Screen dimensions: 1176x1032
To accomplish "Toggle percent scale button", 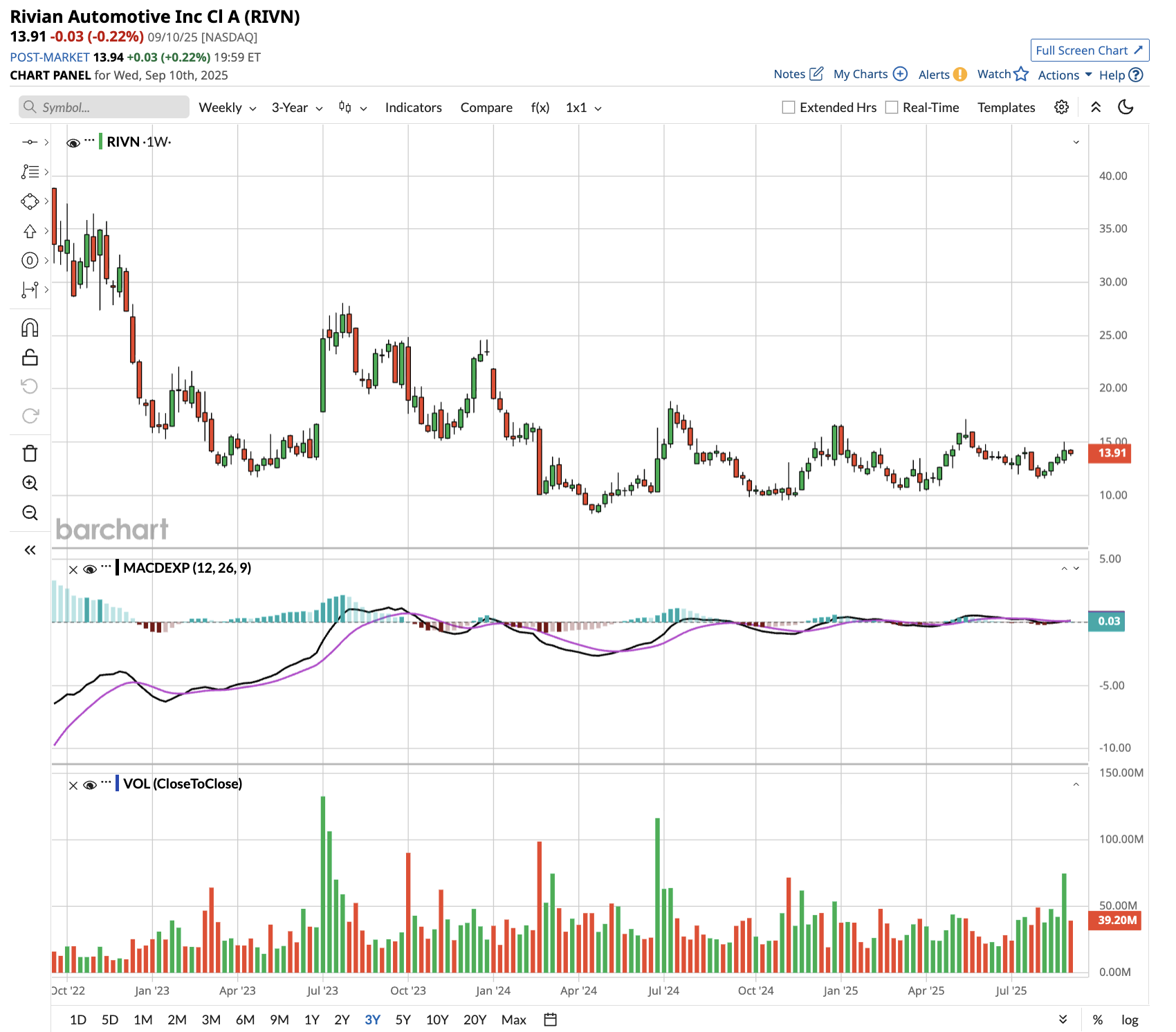I will 1097,1020.
